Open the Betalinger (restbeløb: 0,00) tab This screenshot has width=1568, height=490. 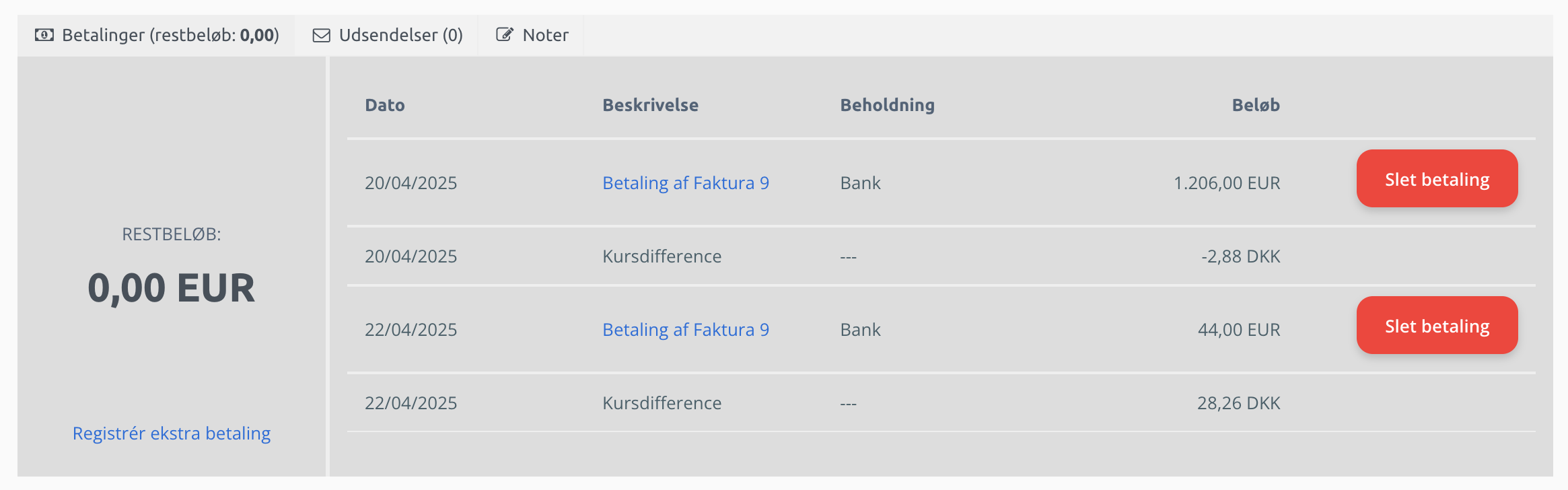(157, 35)
